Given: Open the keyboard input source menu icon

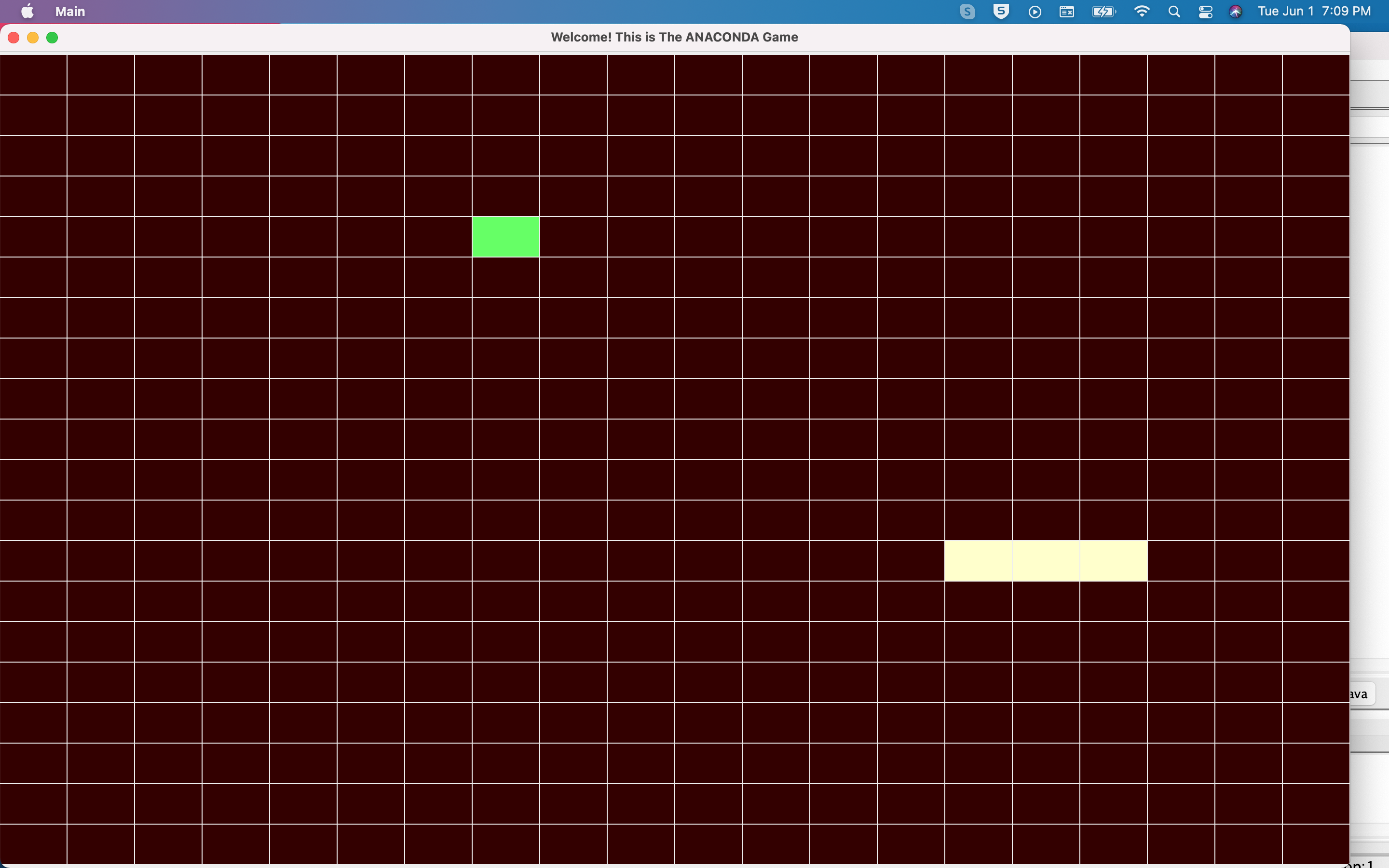Looking at the screenshot, I should (1067, 12).
